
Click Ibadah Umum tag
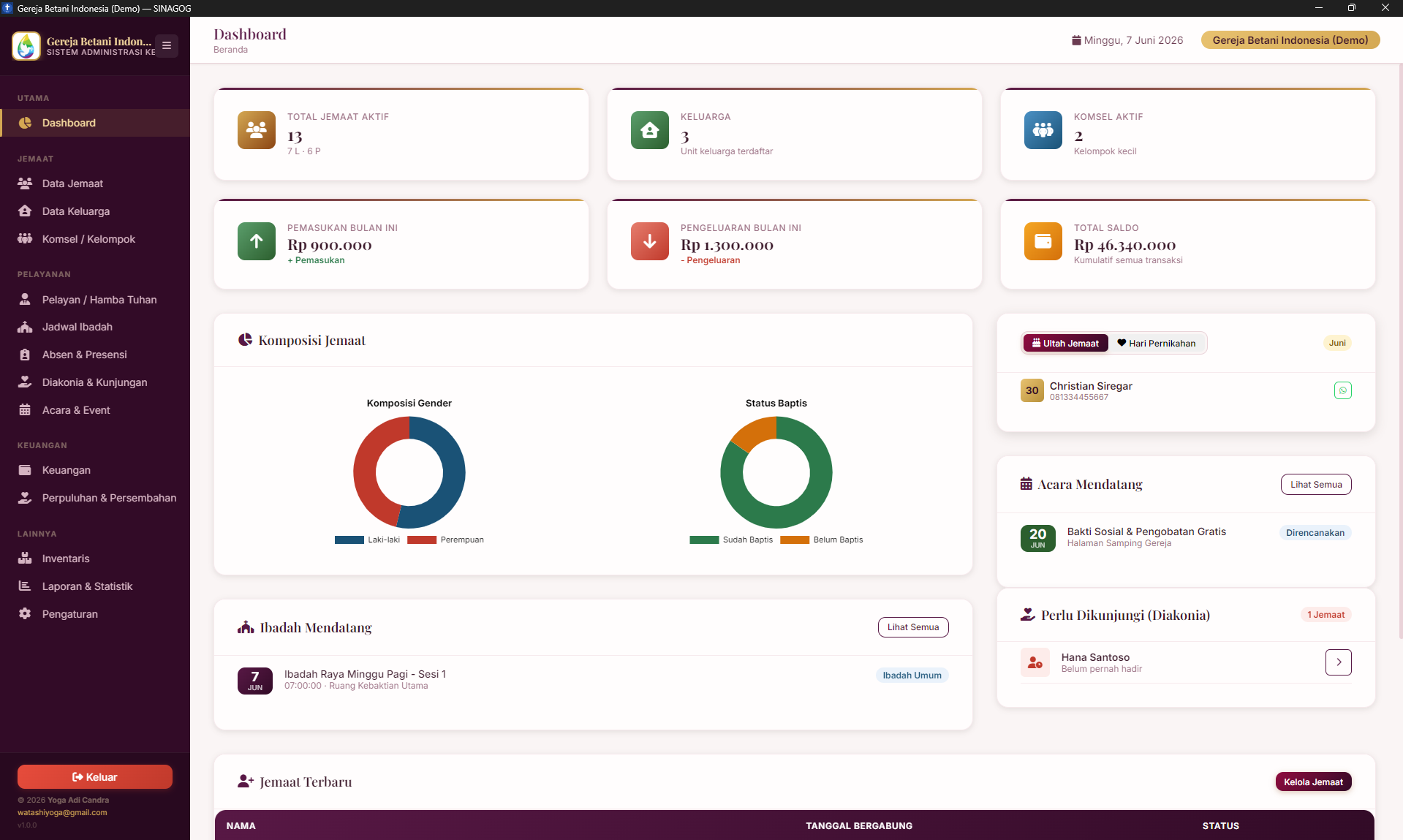point(912,676)
